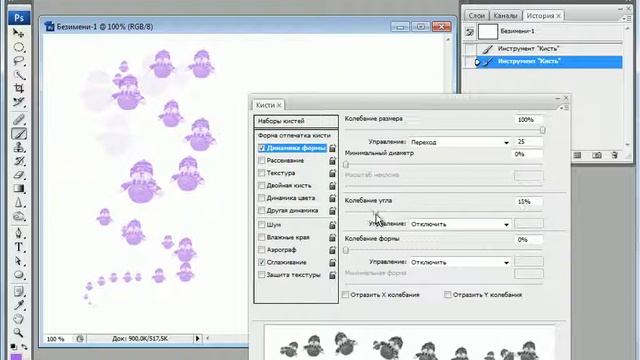Enable Другая динамика checkbox
The height and width of the screenshot is (360, 640).
click(262, 211)
